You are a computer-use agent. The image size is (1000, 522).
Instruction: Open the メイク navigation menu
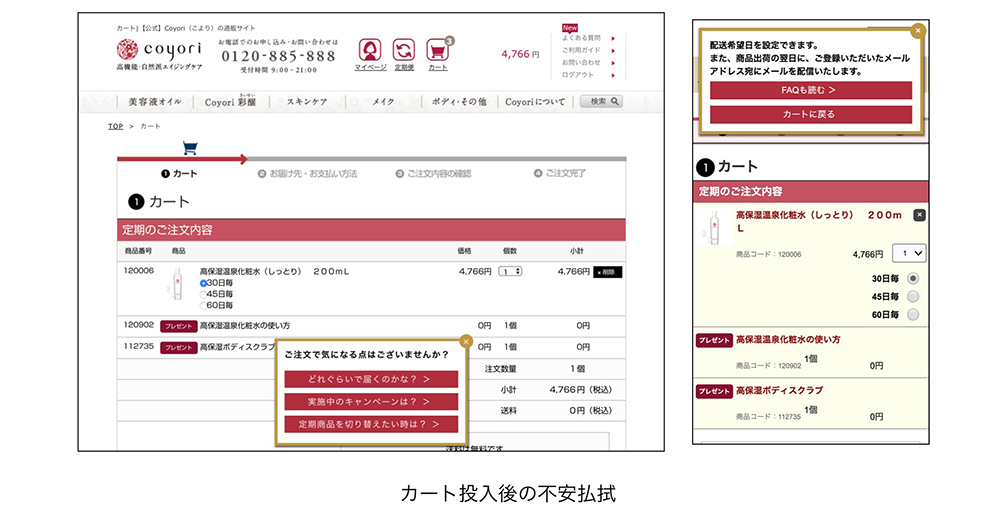(x=383, y=101)
